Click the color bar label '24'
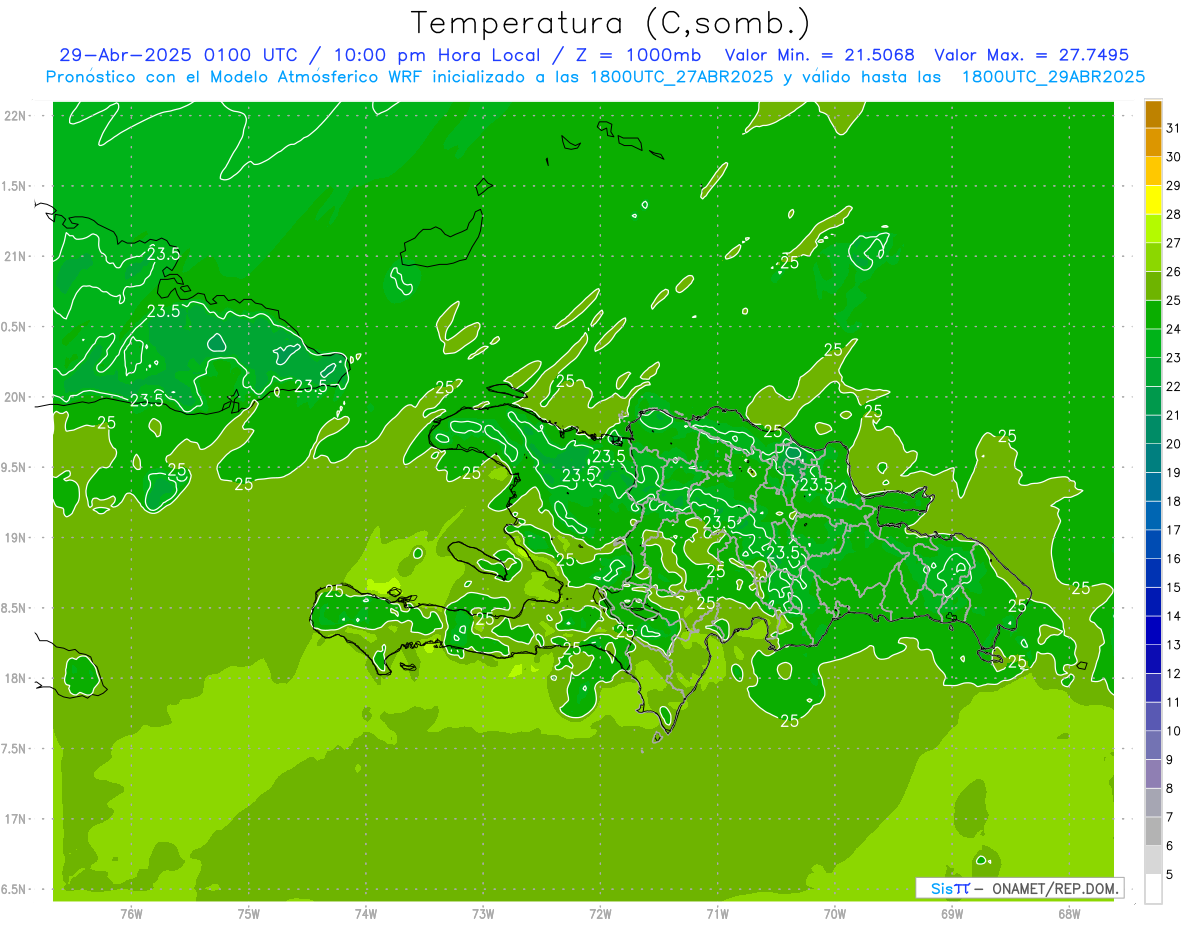Viewport: 1200px width, 927px height. tap(1174, 329)
